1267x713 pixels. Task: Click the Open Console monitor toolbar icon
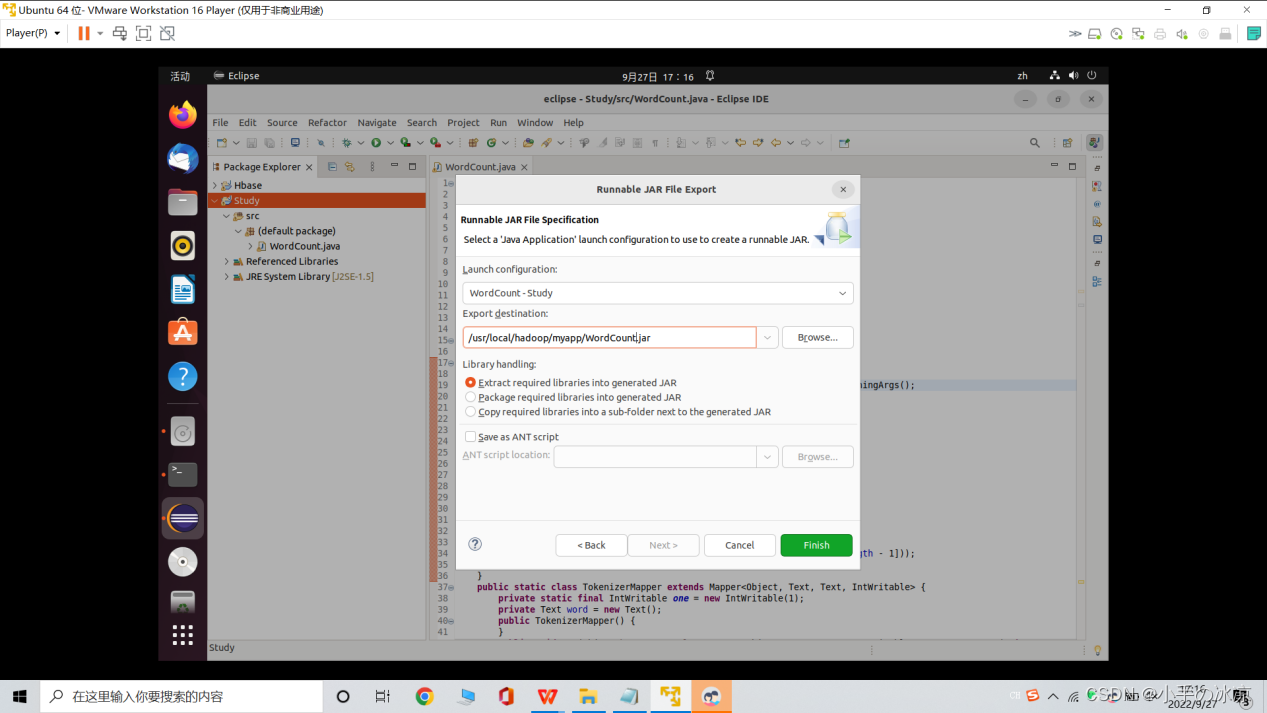(295, 143)
